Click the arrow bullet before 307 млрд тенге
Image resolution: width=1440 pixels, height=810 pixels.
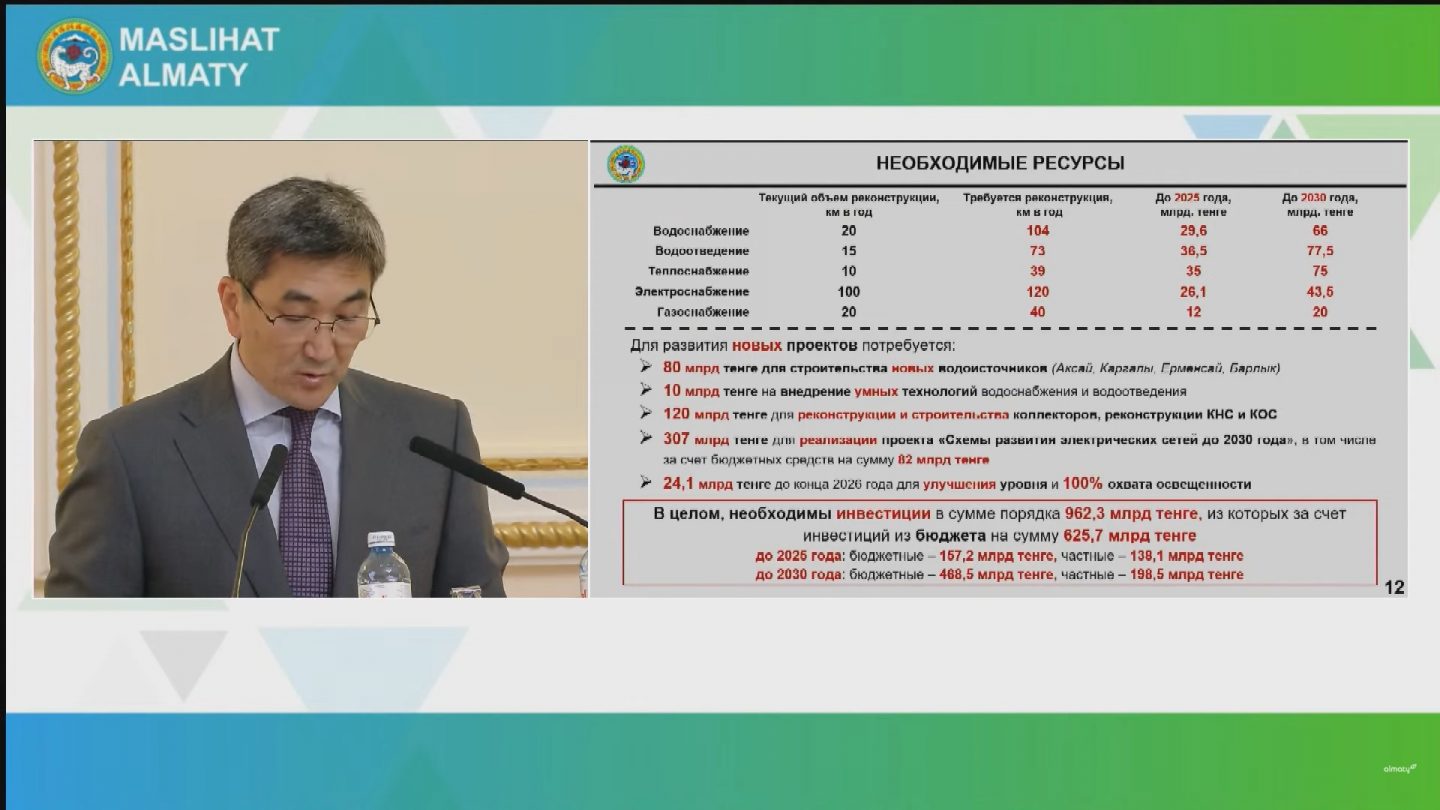[x=646, y=439]
